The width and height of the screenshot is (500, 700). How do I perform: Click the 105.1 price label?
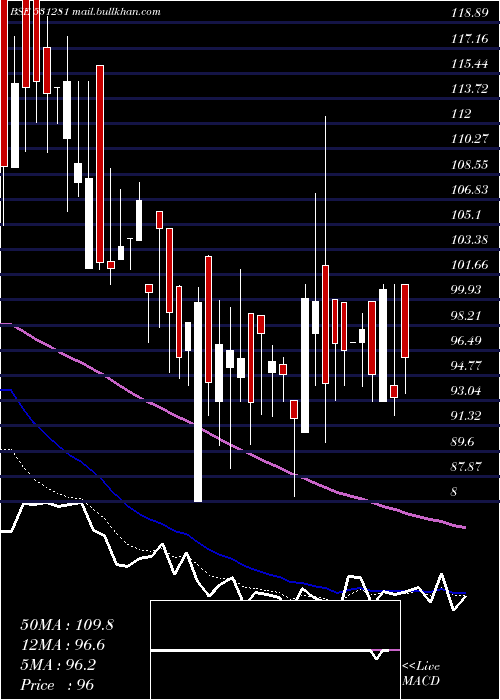coord(466,215)
